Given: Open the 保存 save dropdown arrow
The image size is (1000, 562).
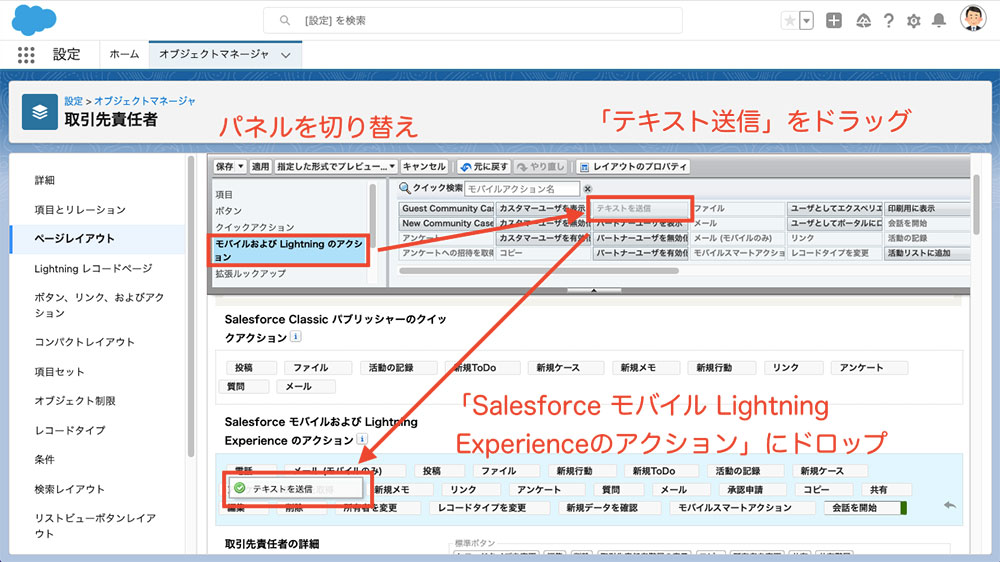Looking at the screenshot, I should 240,166.
